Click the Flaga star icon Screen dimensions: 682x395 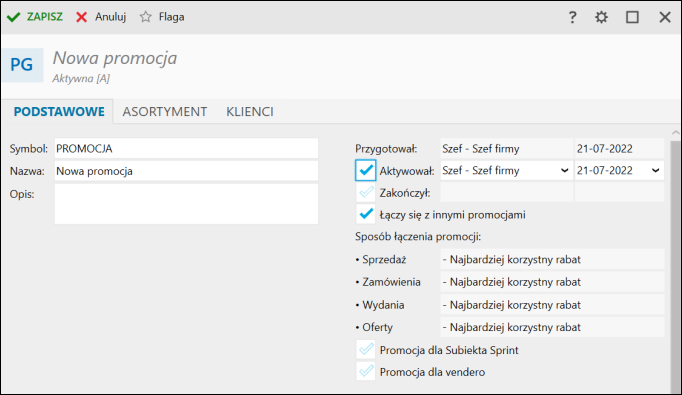pyautogui.click(x=146, y=17)
